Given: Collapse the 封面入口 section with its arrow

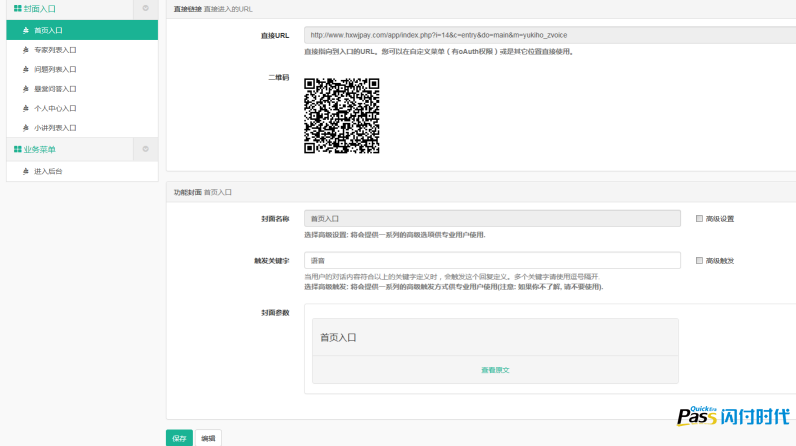Looking at the screenshot, I should [146, 8].
